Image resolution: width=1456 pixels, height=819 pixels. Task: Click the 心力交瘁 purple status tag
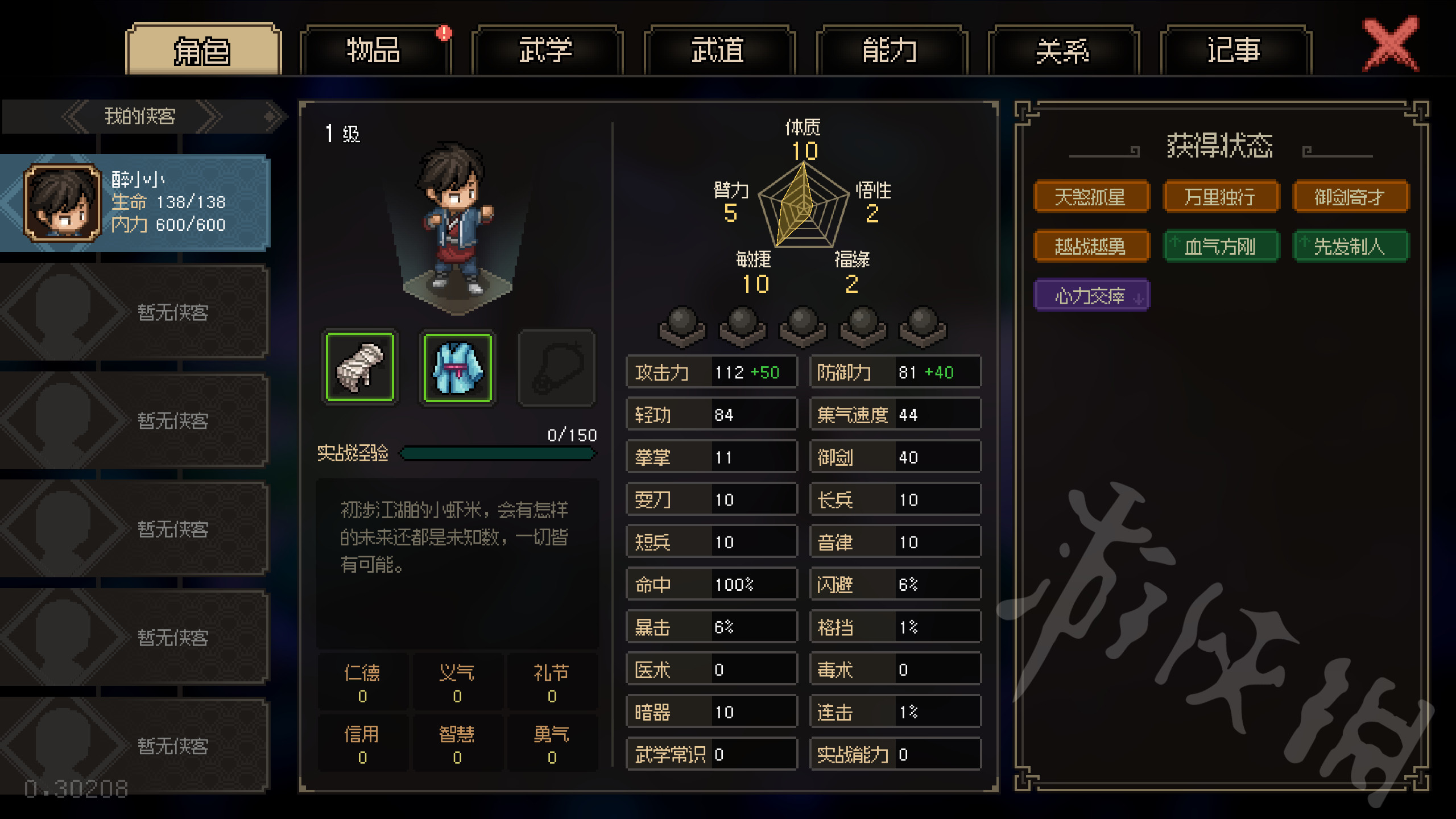1091,295
